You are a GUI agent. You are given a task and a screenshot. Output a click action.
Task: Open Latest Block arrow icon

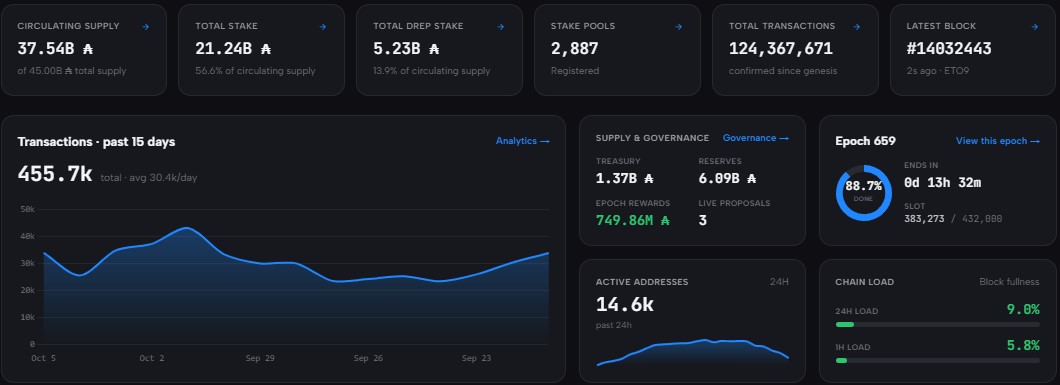pos(1034,26)
